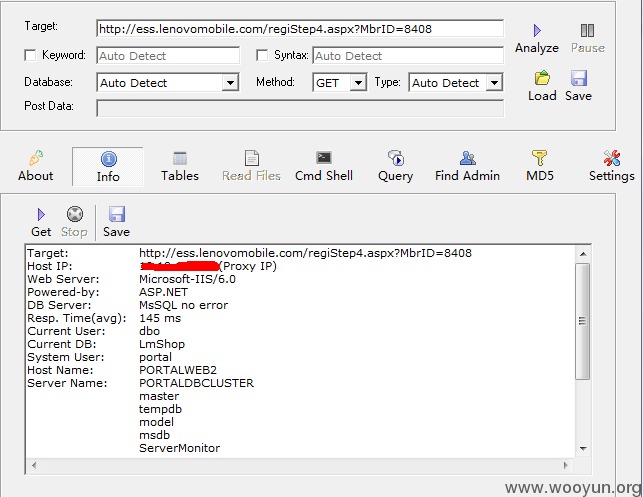Select the 'msdb' database entry
Viewport: 643px width, 497px height.
154,435
